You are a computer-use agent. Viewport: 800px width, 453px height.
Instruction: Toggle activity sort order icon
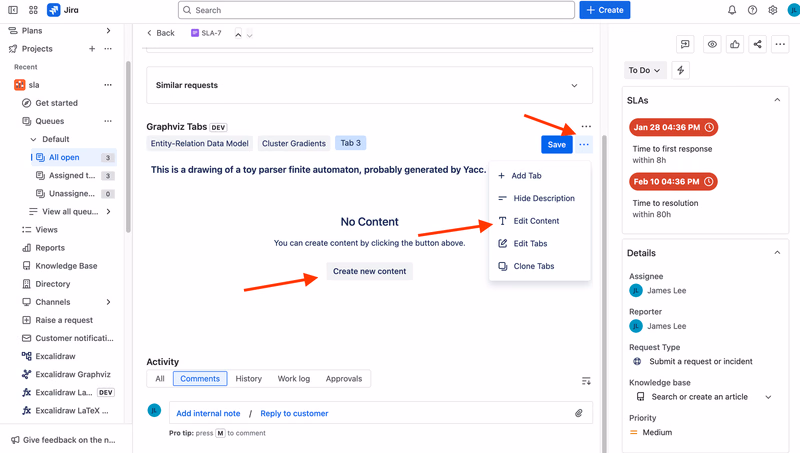click(x=586, y=381)
